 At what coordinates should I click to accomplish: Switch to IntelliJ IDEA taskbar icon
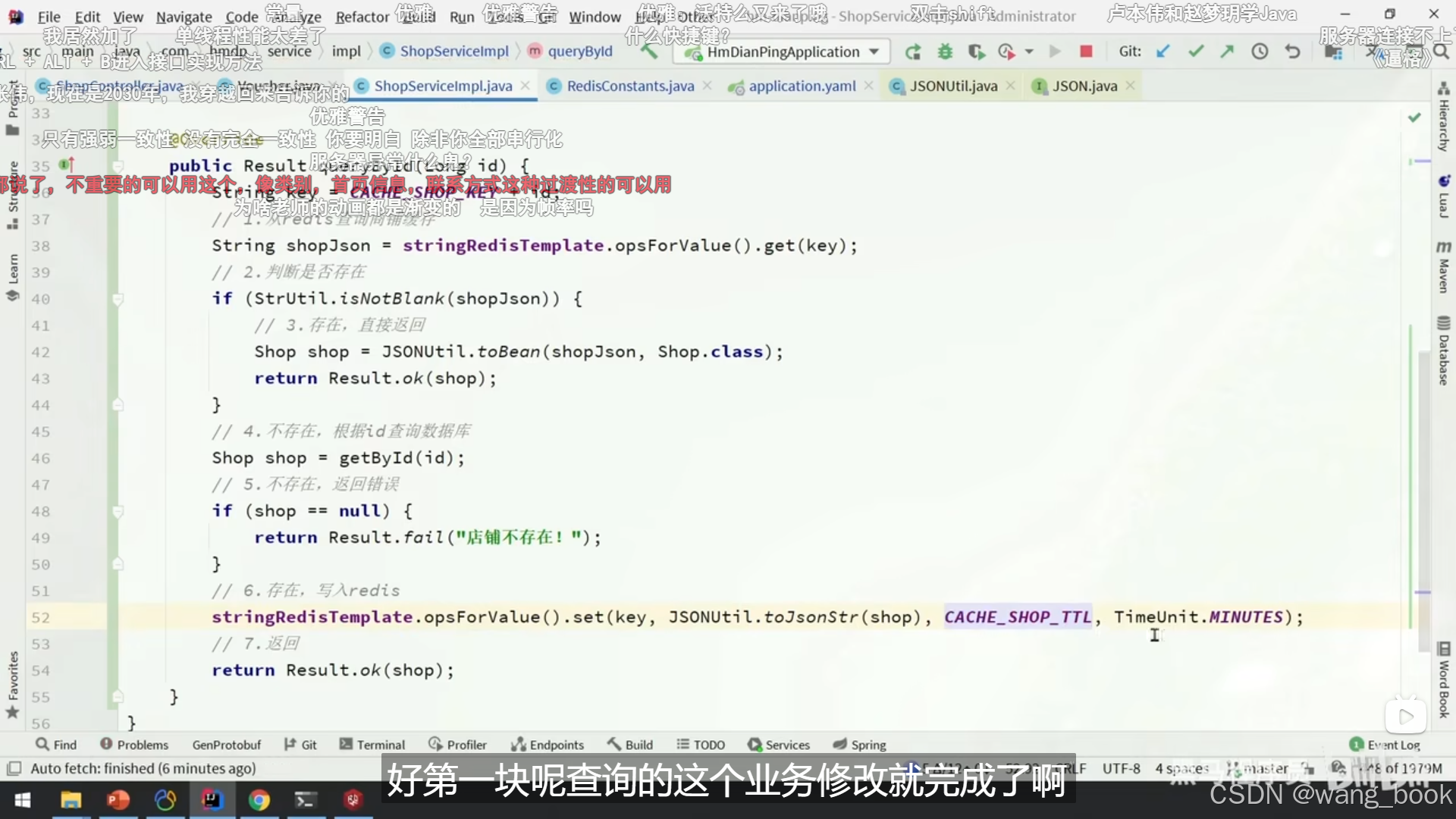point(212,800)
